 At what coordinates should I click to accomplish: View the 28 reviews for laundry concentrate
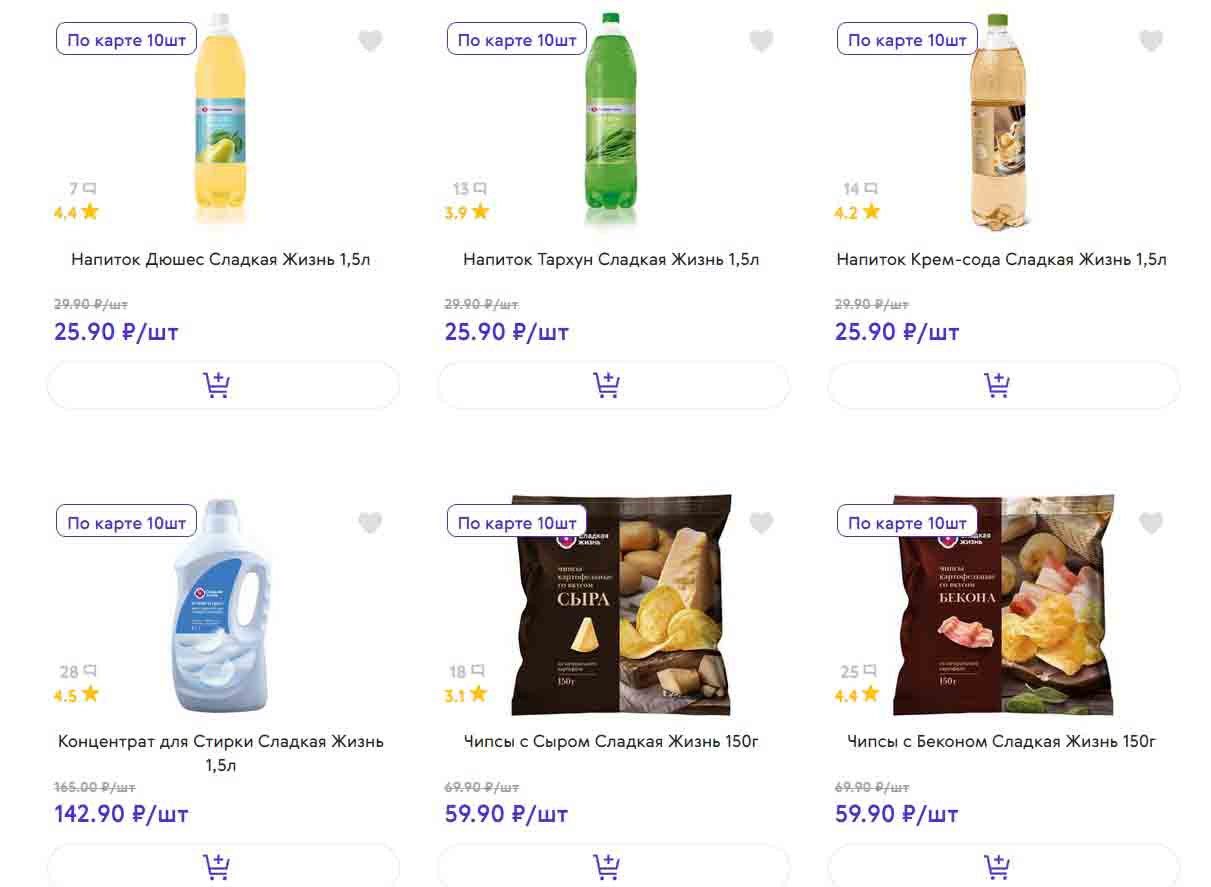tap(78, 671)
